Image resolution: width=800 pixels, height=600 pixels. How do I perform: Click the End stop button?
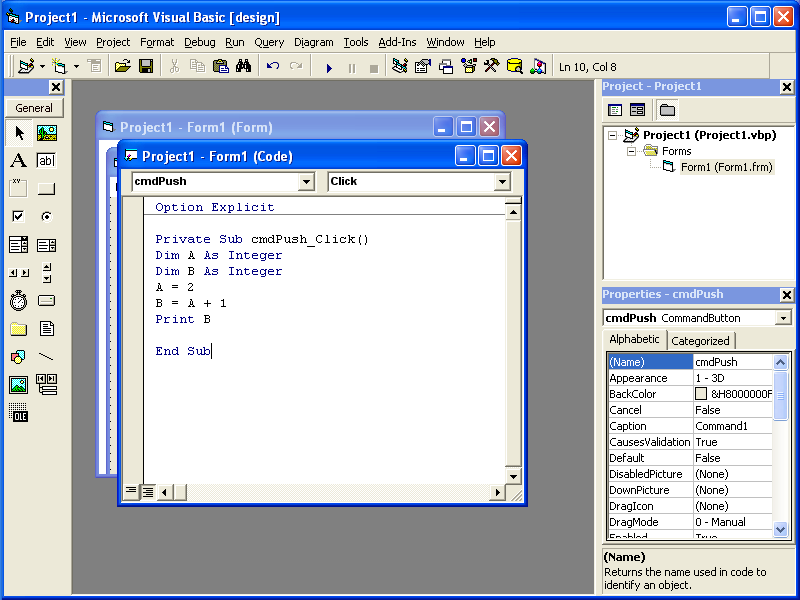374,67
